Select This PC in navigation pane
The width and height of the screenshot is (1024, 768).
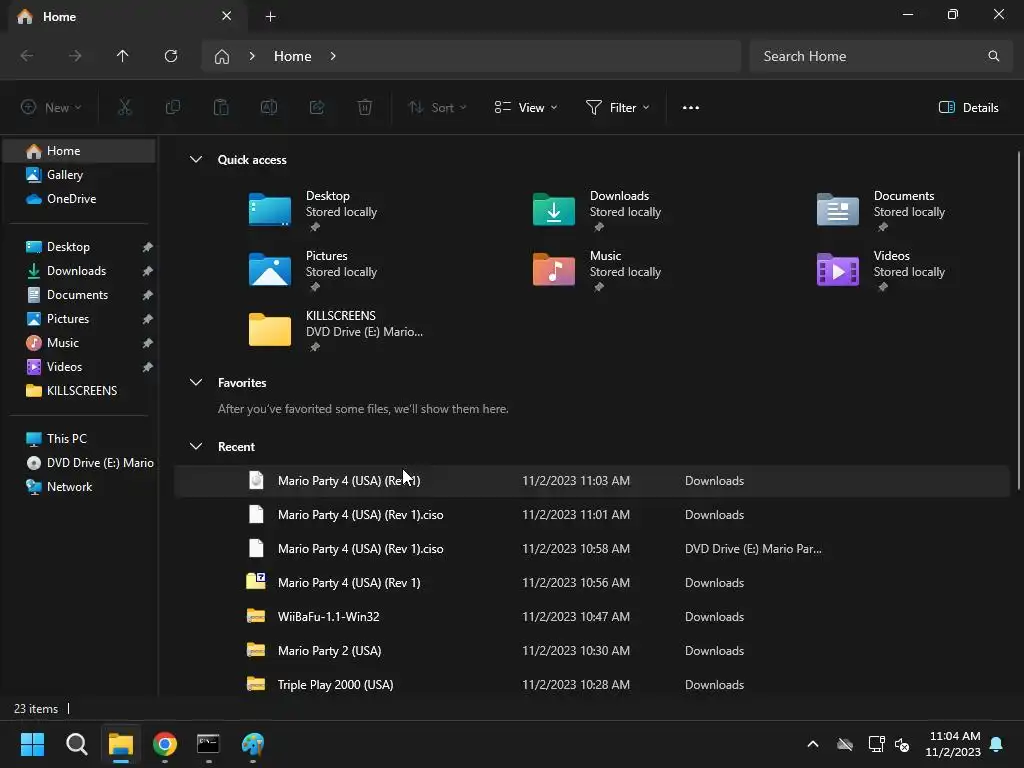coord(79,439)
